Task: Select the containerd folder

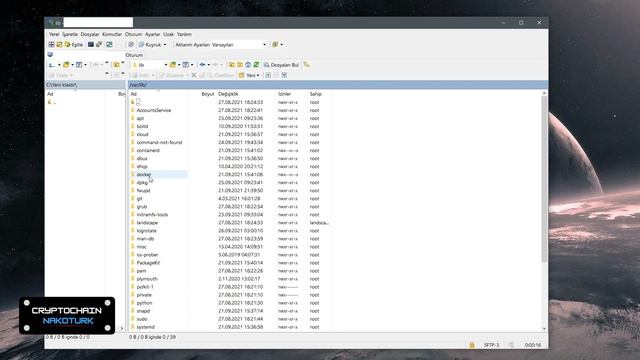Action: coord(148,151)
